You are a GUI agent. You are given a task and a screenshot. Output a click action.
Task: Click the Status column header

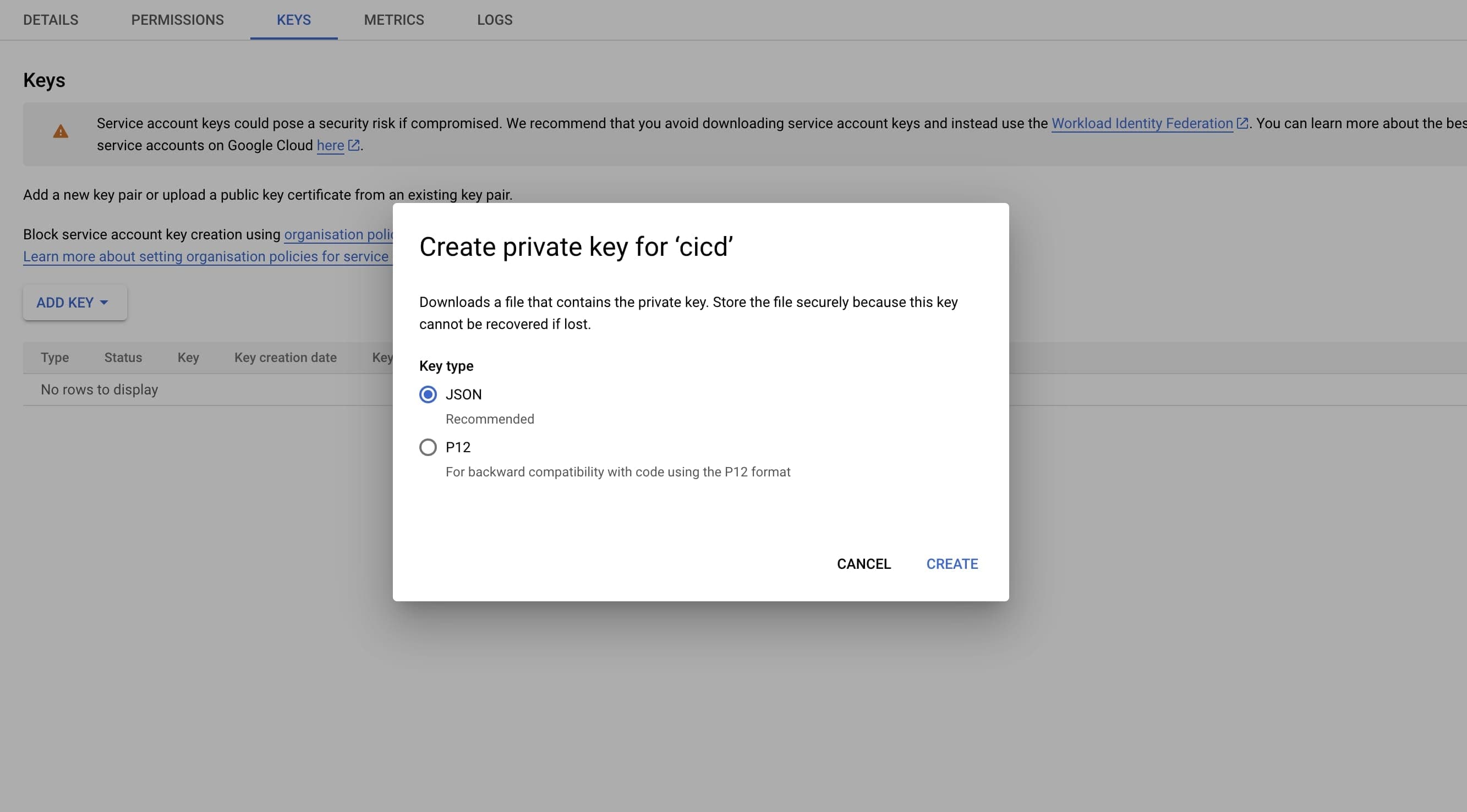point(123,358)
